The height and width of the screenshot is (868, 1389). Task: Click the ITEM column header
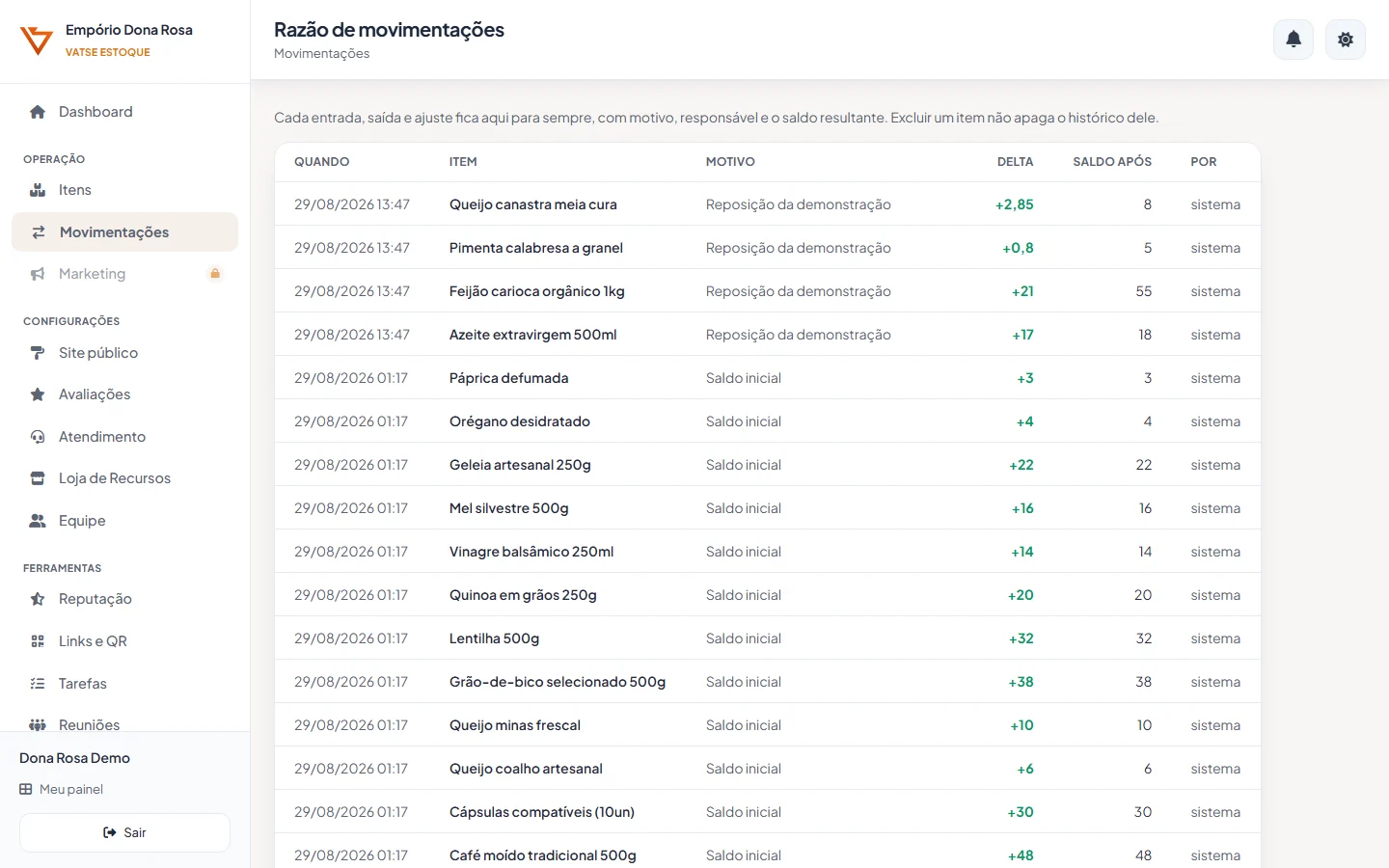click(463, 162)
